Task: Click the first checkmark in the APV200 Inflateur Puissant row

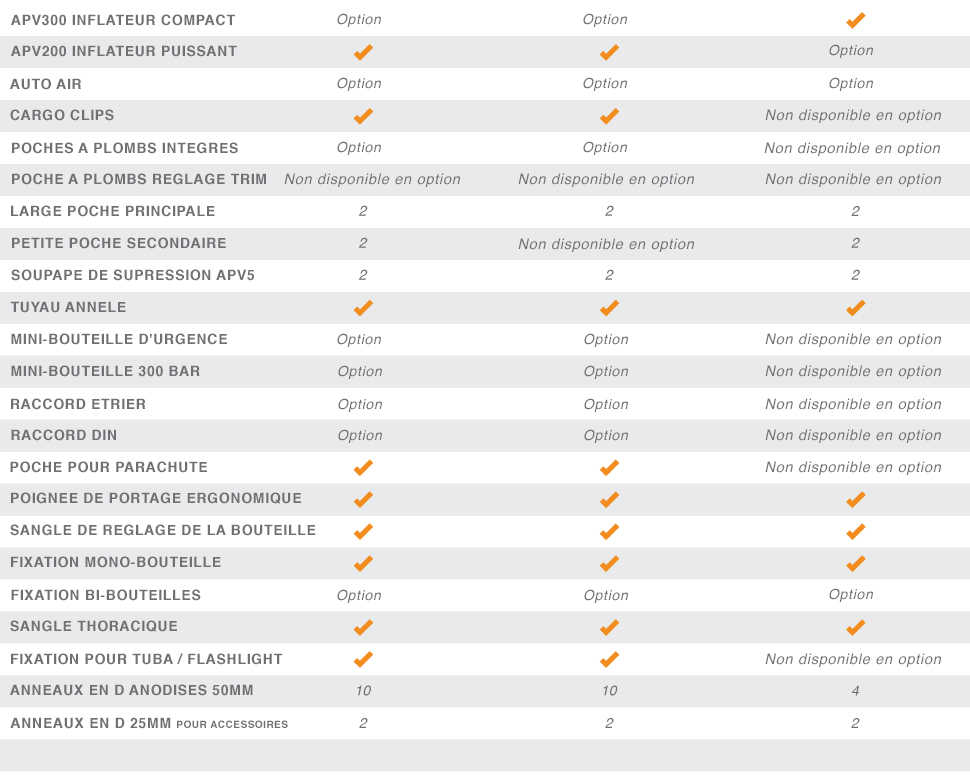Action: pos(363,52)
